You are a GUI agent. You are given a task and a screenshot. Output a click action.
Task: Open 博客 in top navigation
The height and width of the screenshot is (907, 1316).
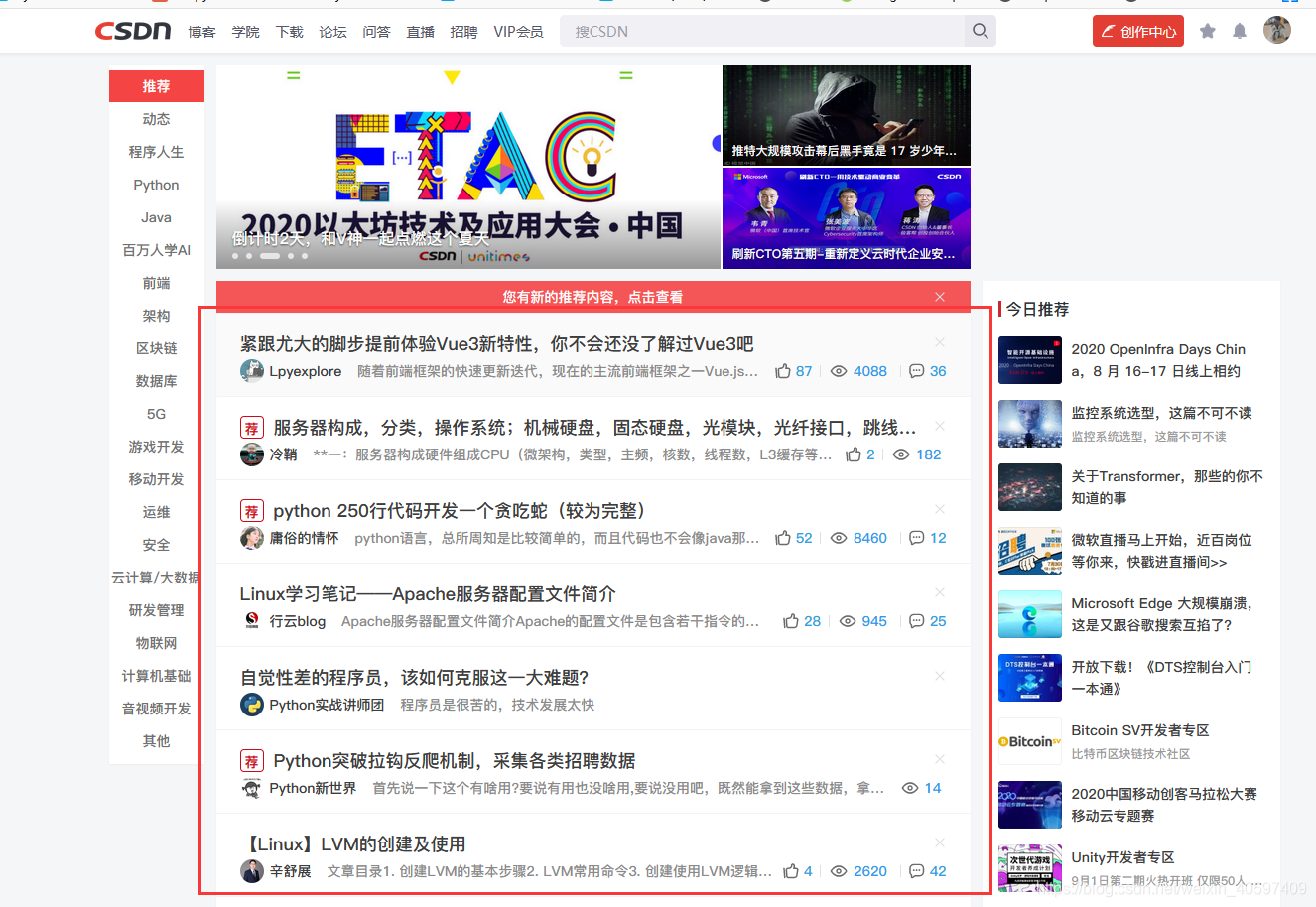pyautogui.click(x=201, y=32)
